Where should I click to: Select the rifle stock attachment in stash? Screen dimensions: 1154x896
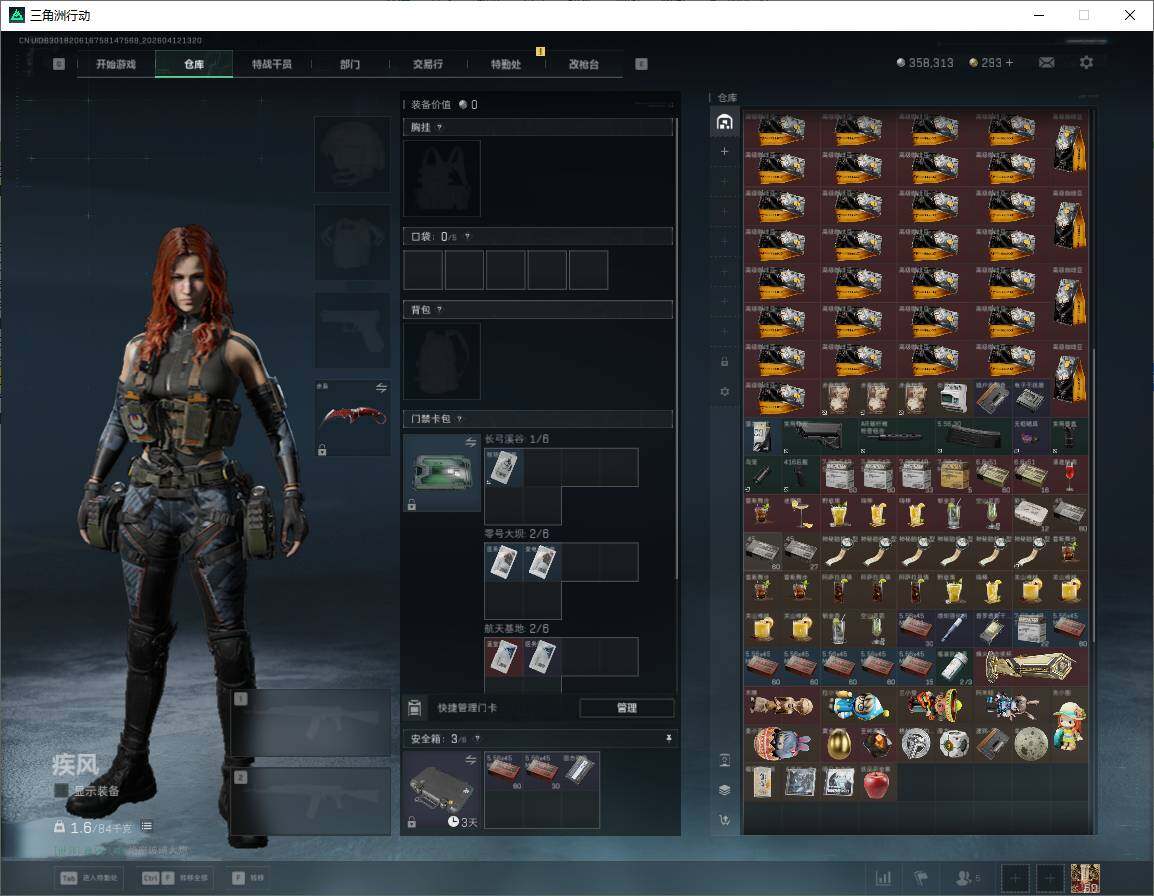(818, 437)
